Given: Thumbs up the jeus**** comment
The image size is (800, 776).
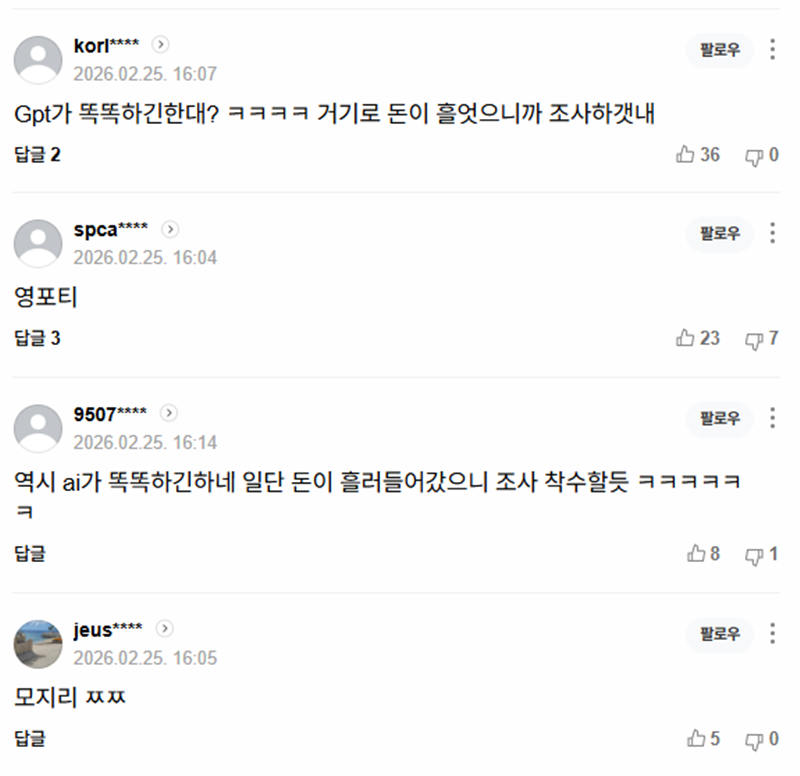Looking at the screenshot, I should (x=703, y=738).
